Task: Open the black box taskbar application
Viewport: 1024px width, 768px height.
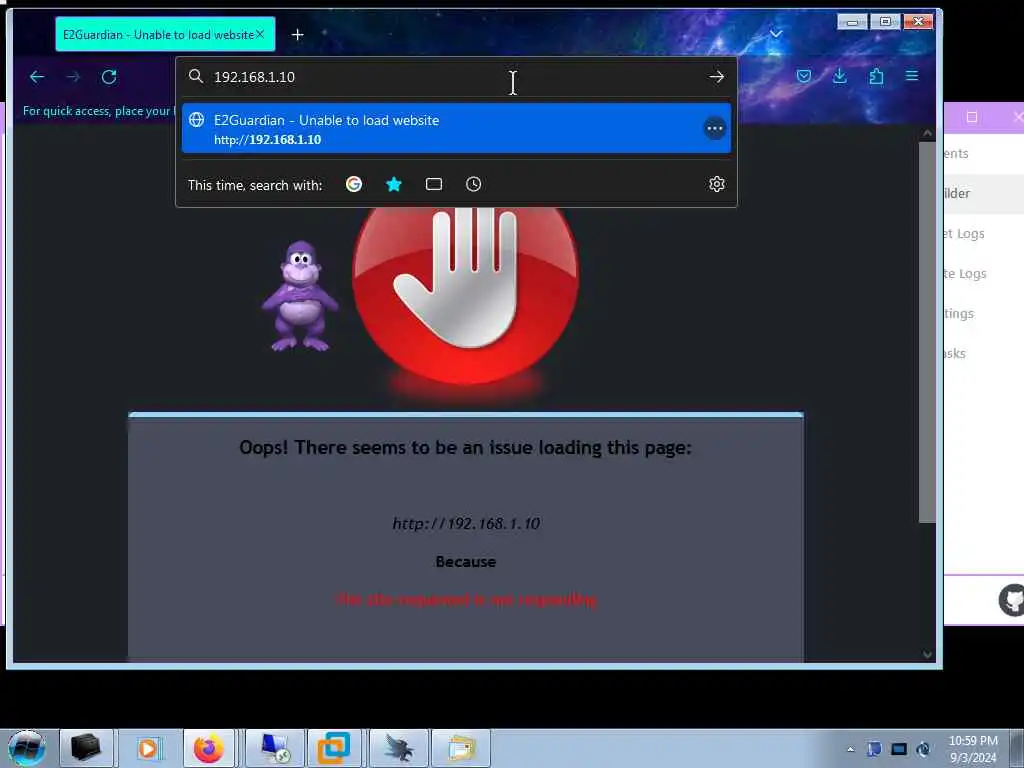Action: click(x=86, y=748)
